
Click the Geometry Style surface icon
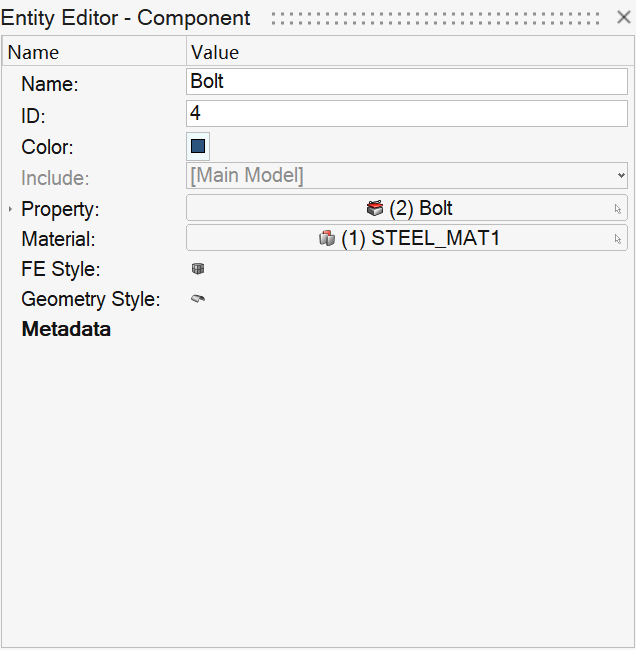[198, 299]
